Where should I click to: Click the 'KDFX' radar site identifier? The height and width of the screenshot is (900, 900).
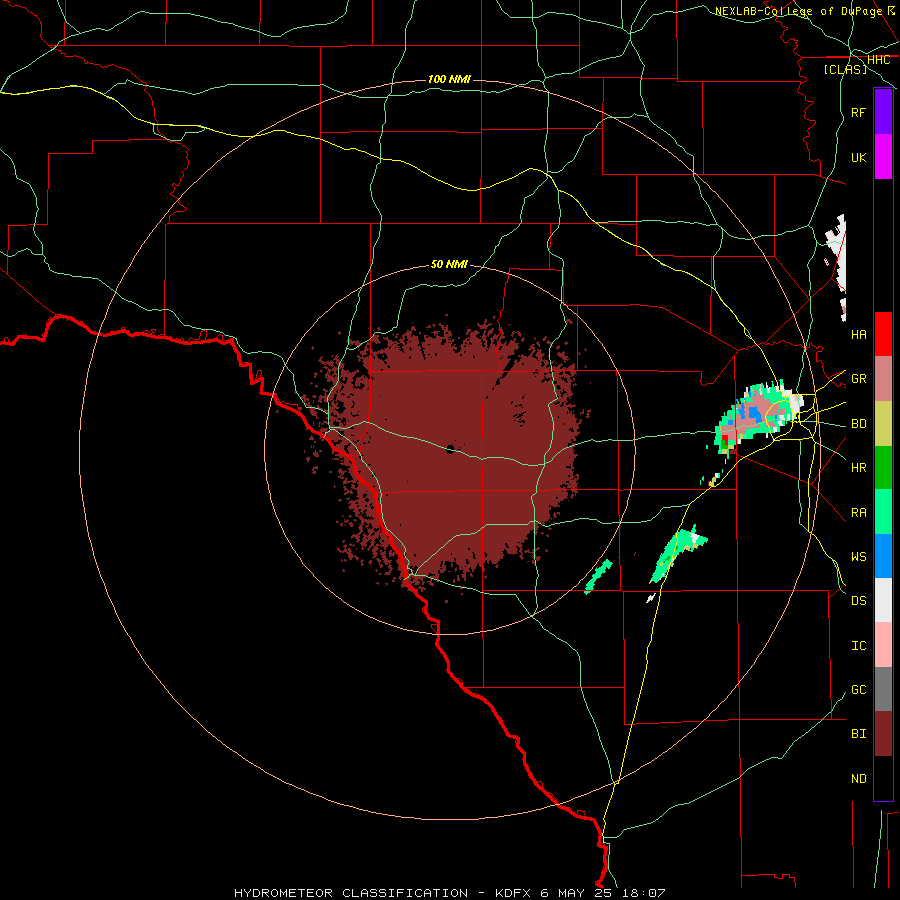[x=513, y=893]
